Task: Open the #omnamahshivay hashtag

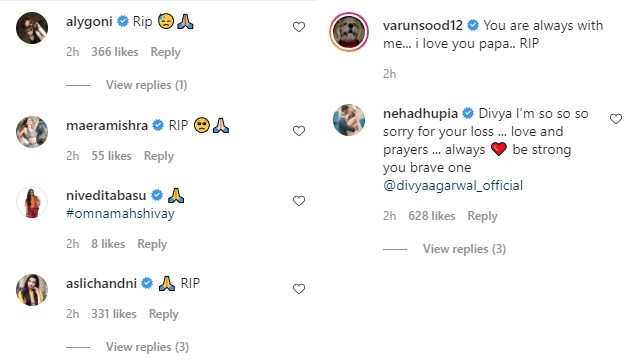Action: (120, 213)
